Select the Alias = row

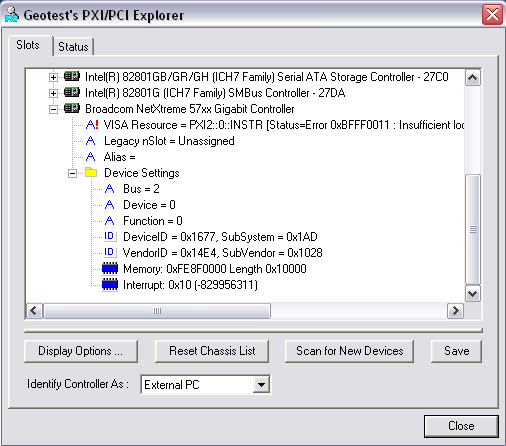click(x=119, y=157)
